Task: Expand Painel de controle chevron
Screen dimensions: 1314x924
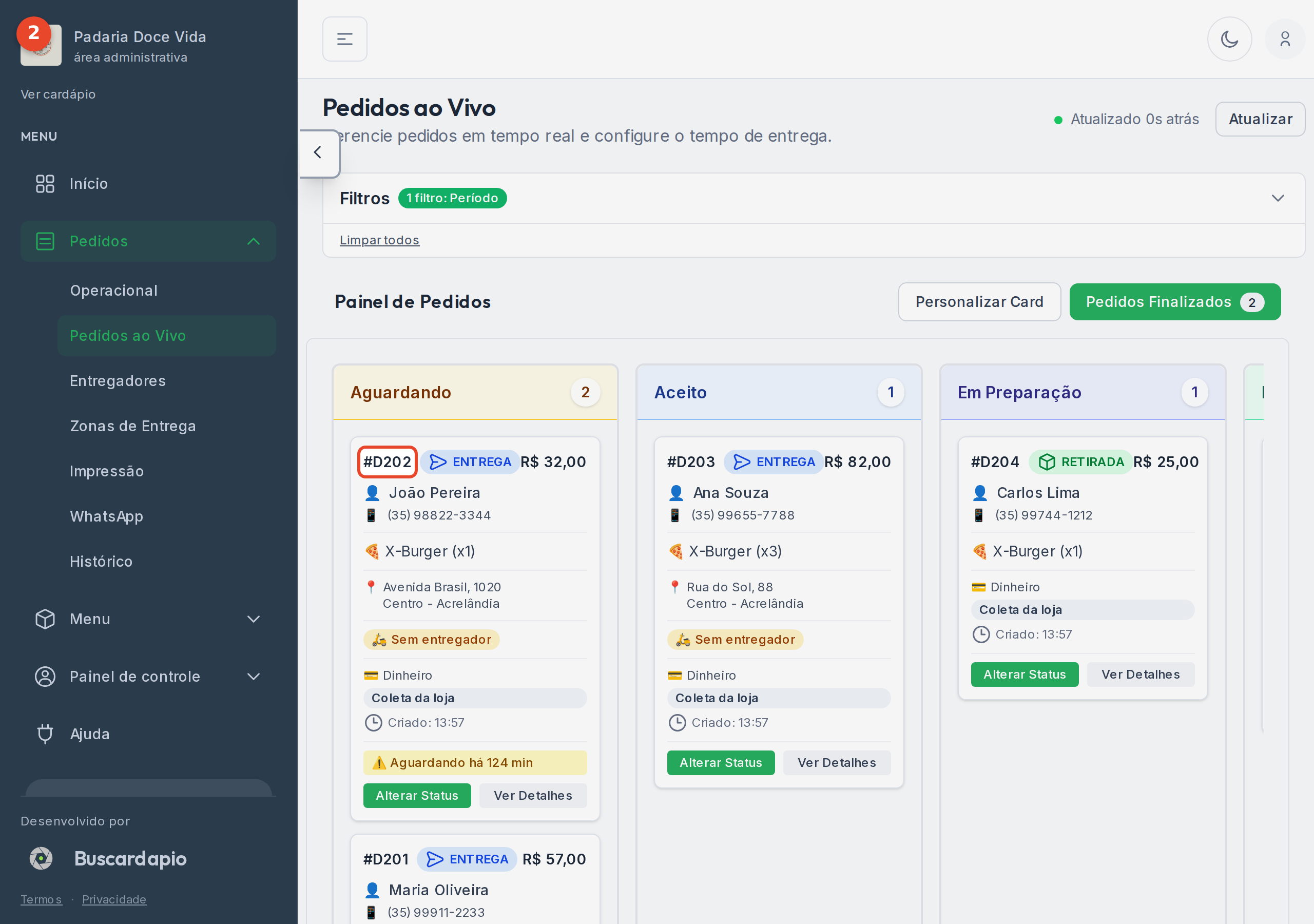Action: [x=254, y=676]
